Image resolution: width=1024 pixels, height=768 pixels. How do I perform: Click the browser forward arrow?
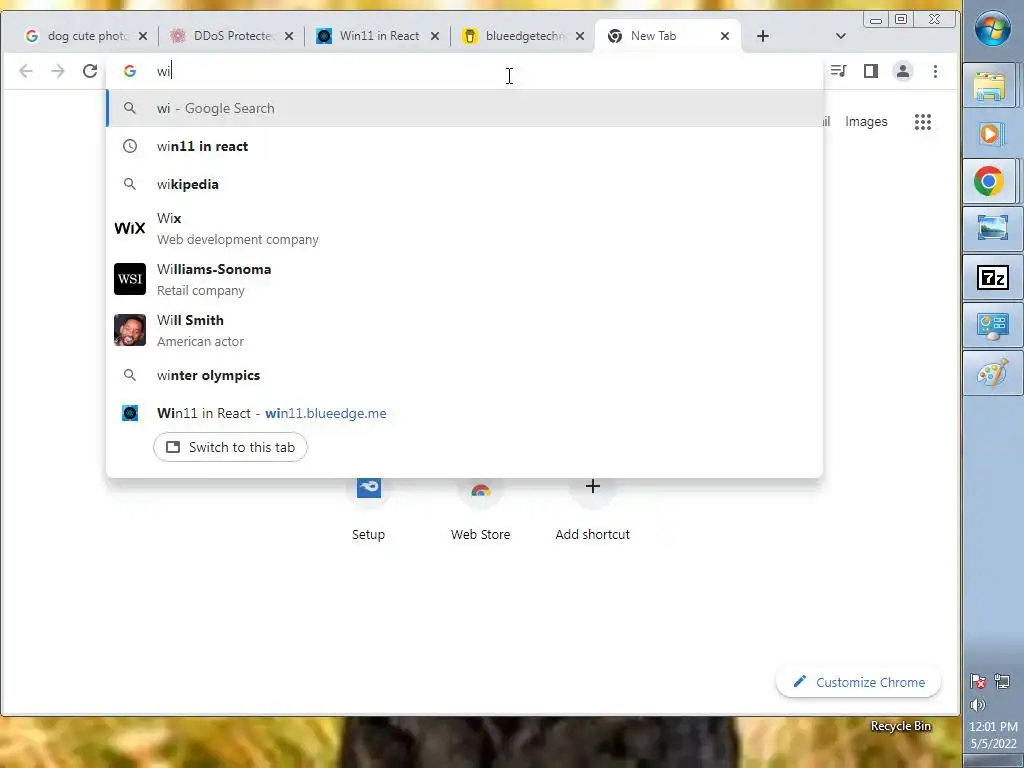coord(58,71)
